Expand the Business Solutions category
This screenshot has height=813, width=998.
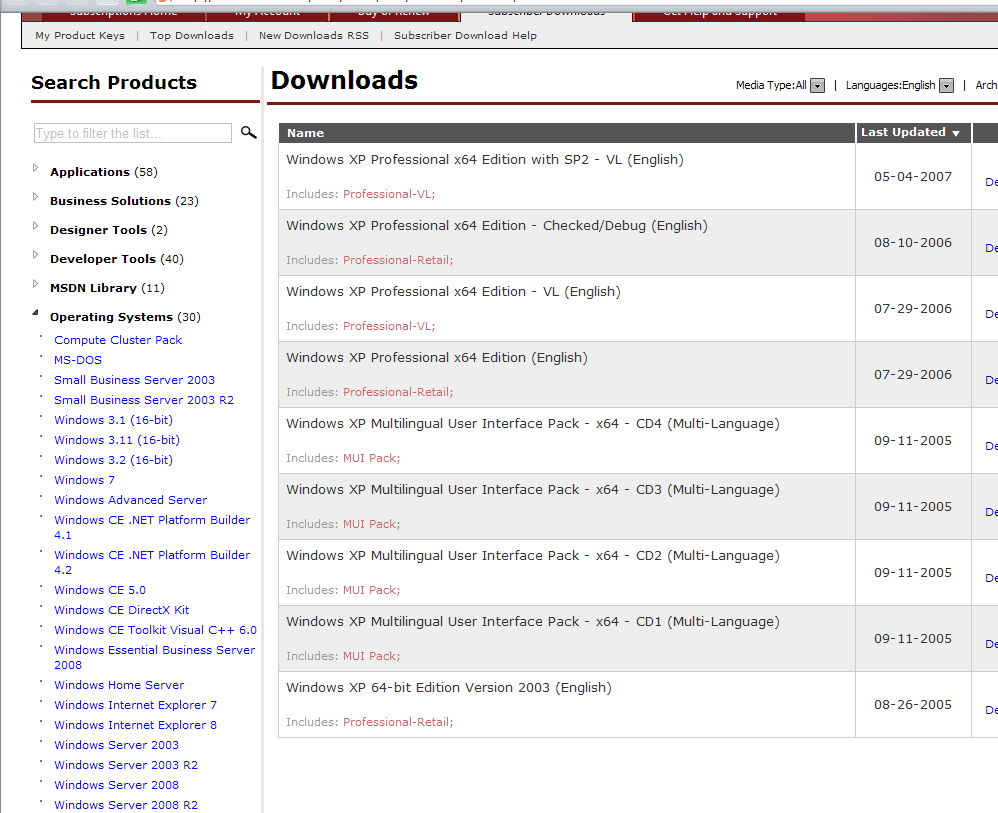click(36, 197)
